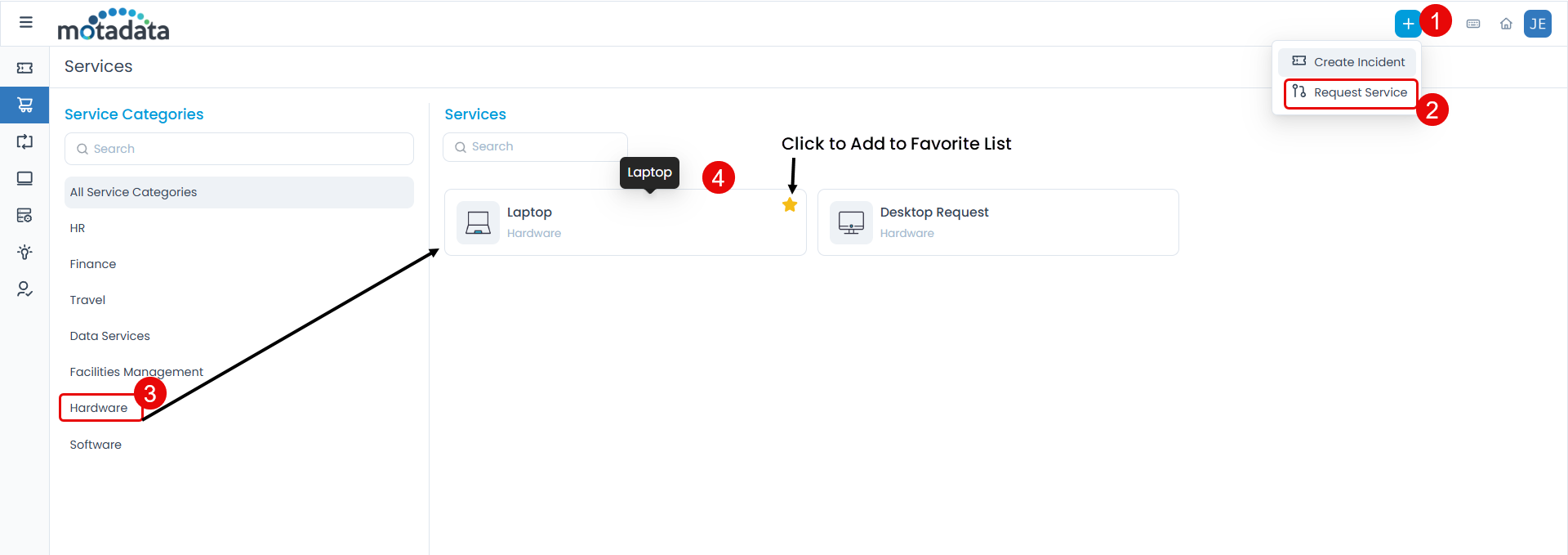Open the hamburger navigation menu

26,23
